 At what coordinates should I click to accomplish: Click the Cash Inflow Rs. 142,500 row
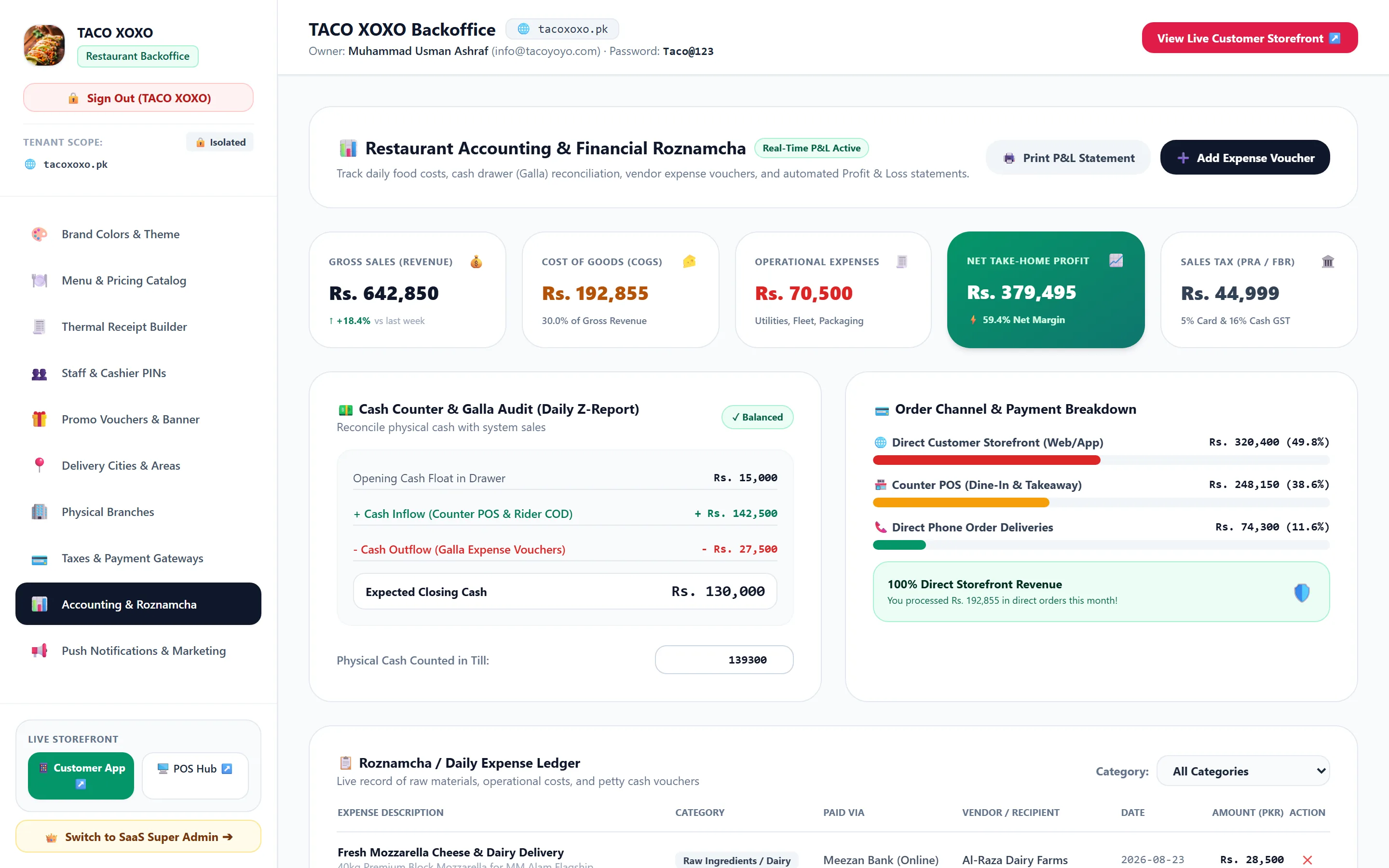click(565, 514)
